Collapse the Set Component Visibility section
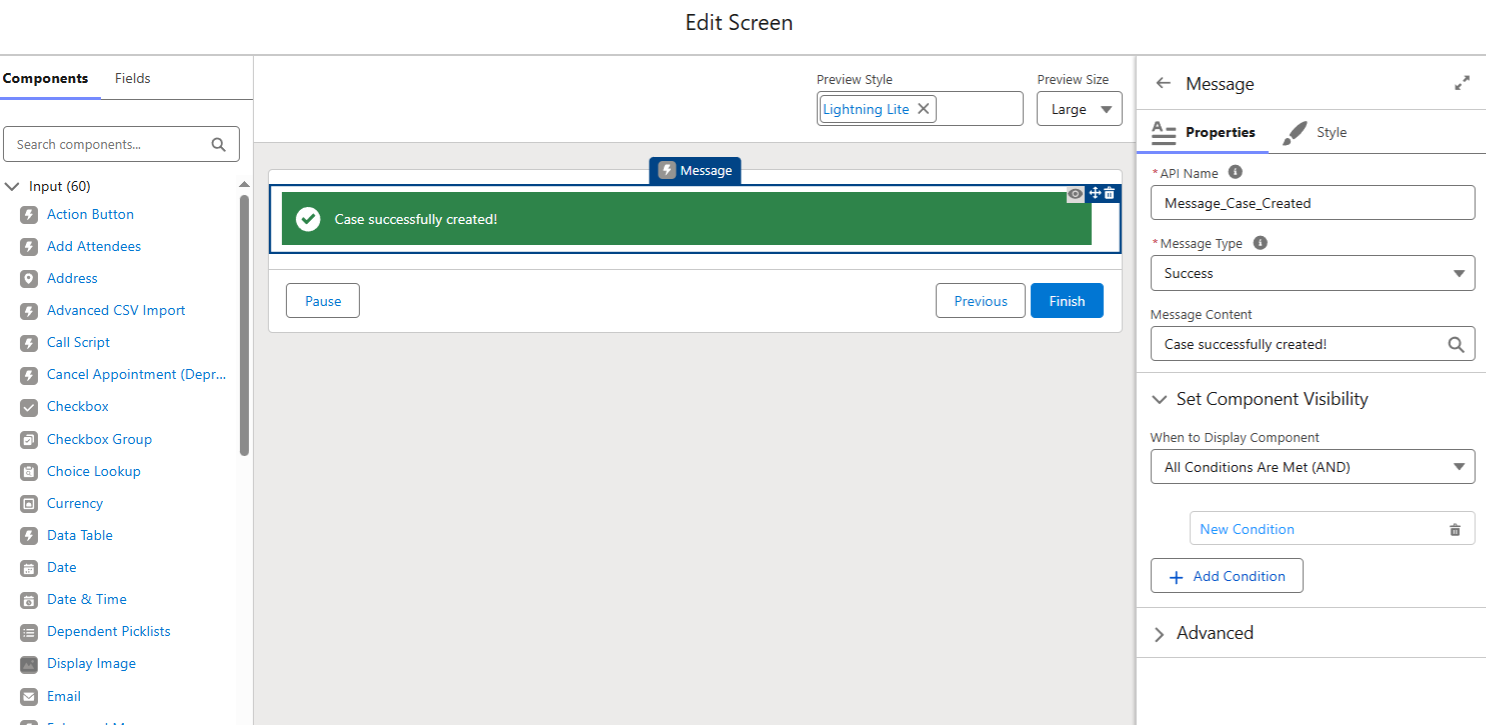The height and width of the screenshot is (725, 1486). [x=1160, y=399]
